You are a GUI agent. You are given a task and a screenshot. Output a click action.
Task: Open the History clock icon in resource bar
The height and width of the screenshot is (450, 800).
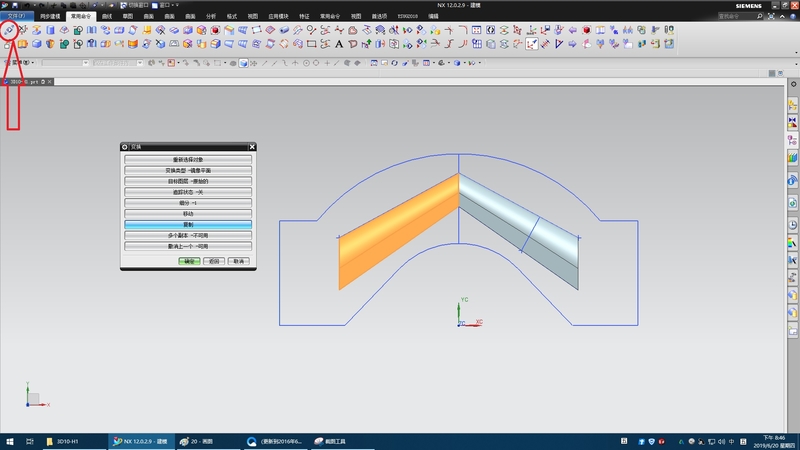792,225
